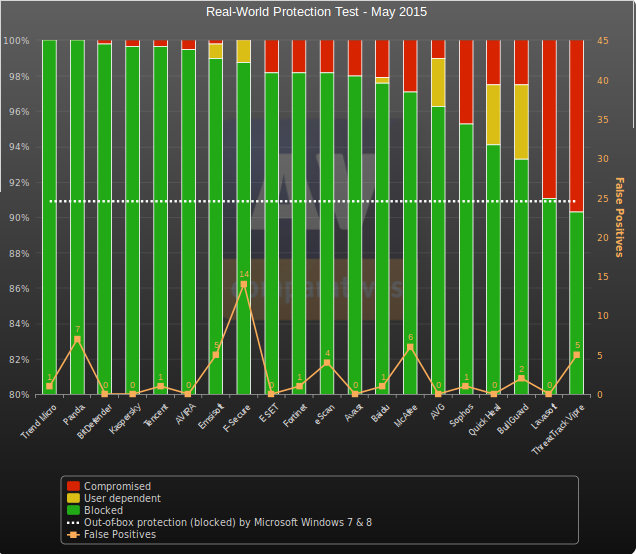Click the green Blocked bar for BitDefender
Viewport: 636px width, 554px height.
(105, 219)
